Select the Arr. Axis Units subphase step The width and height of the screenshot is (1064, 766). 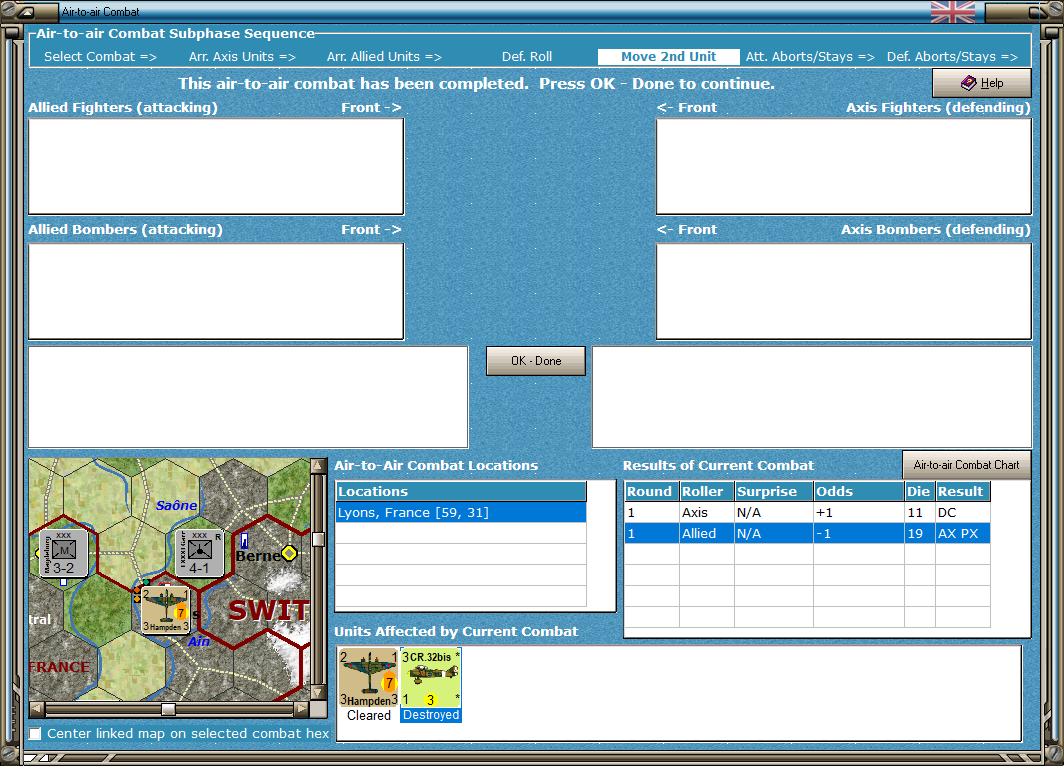(242, 57)
